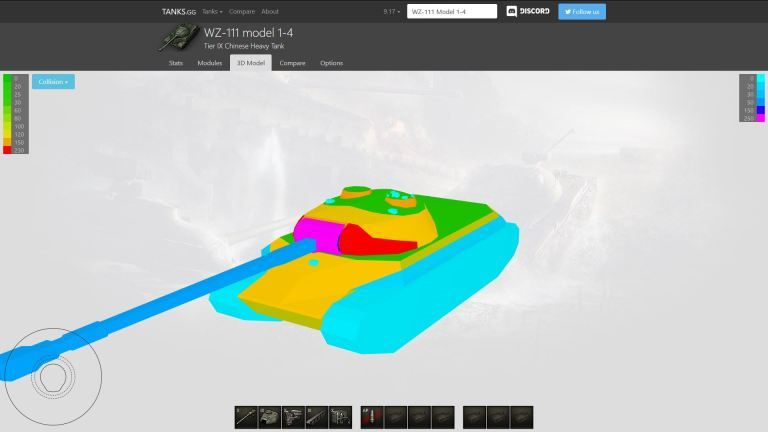This screenshot has height=432, width=768.
Task: Switch to the Stats tab
Action: pyautogui.click(x=176, y=63)
